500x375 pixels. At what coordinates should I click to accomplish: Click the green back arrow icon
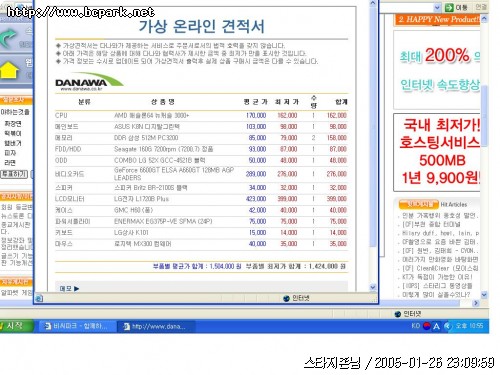coord(9,39)
